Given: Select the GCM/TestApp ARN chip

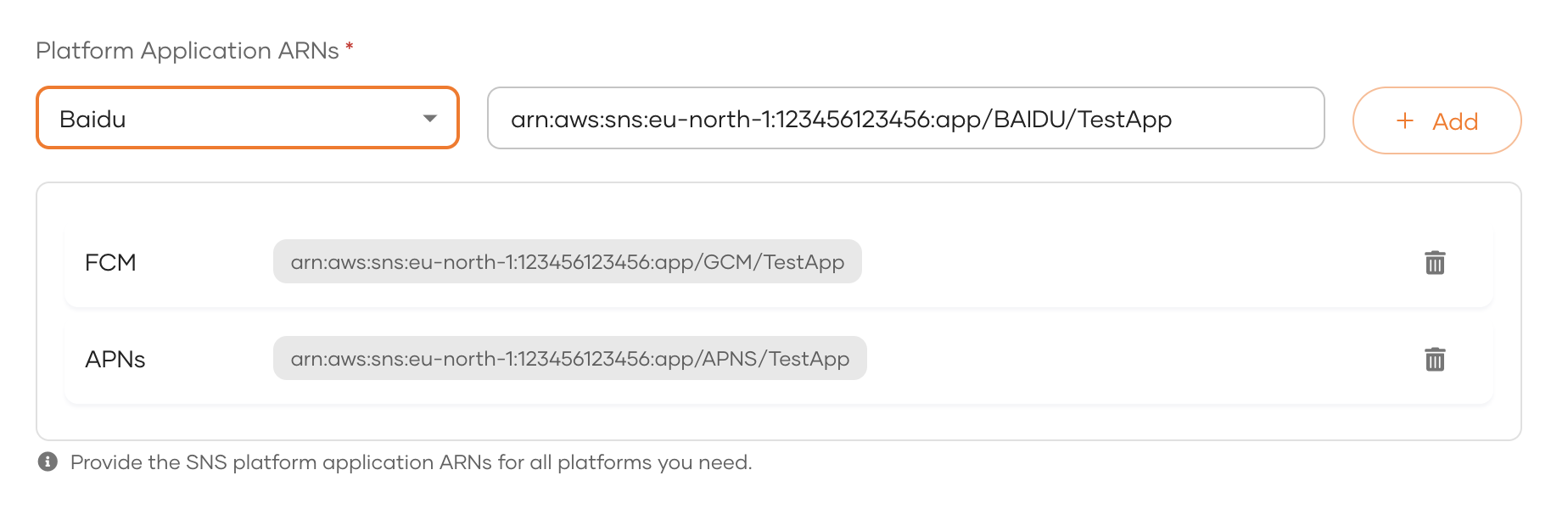Looking at the screenshot, I should pos(567,262).
